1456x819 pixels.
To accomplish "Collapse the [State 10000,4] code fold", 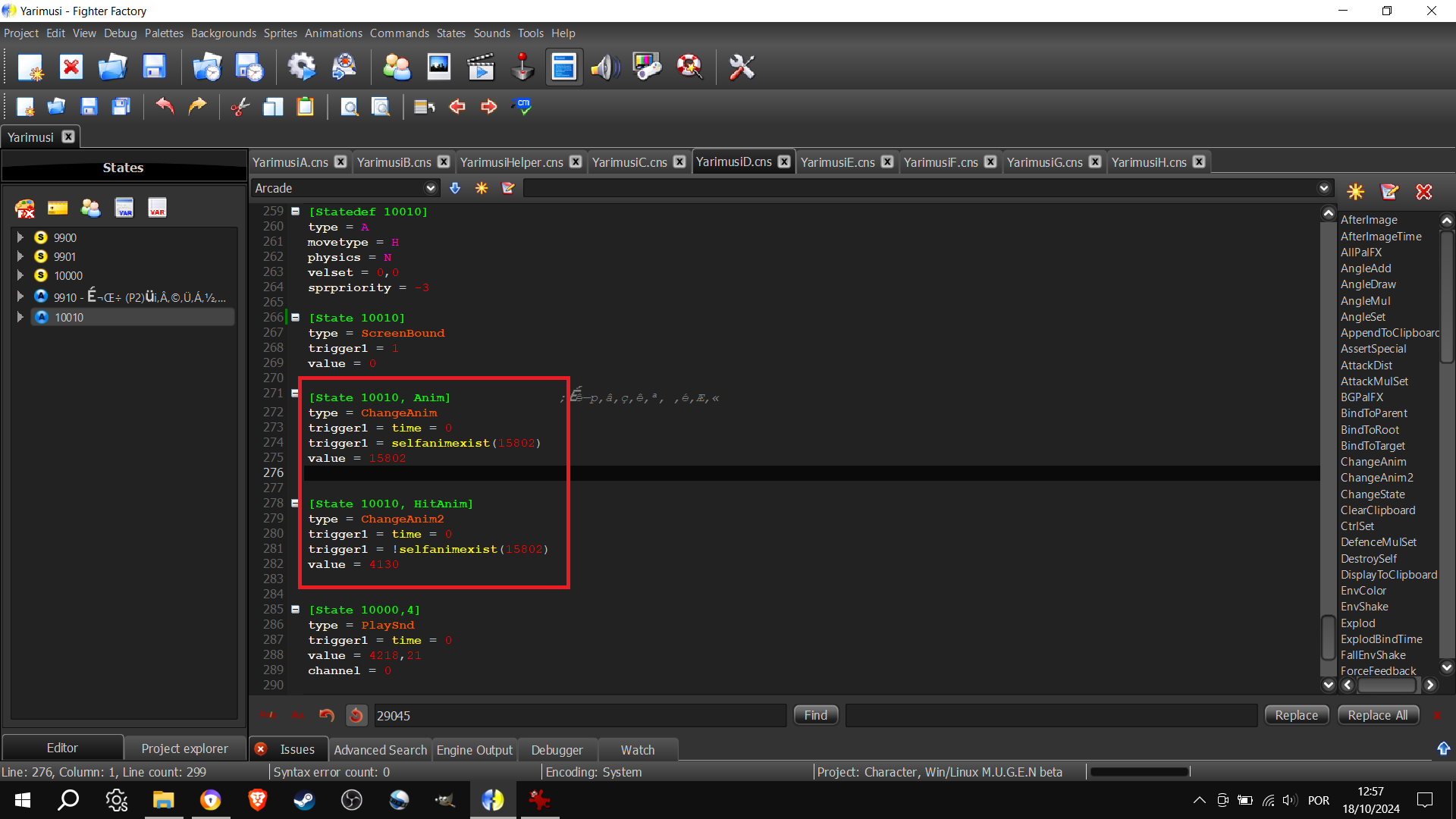I will click(x=296, y=610).
